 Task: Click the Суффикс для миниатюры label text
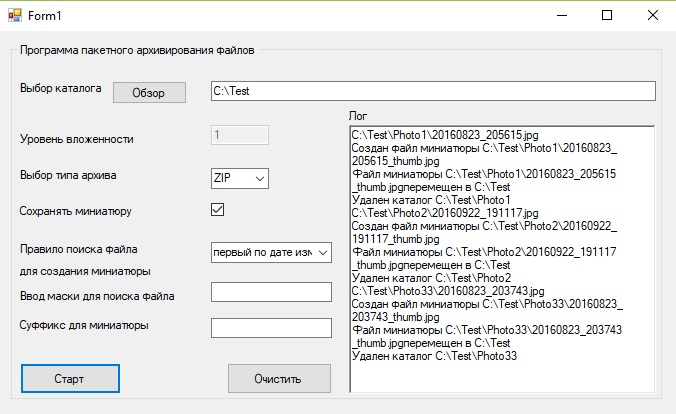point(84,325)
